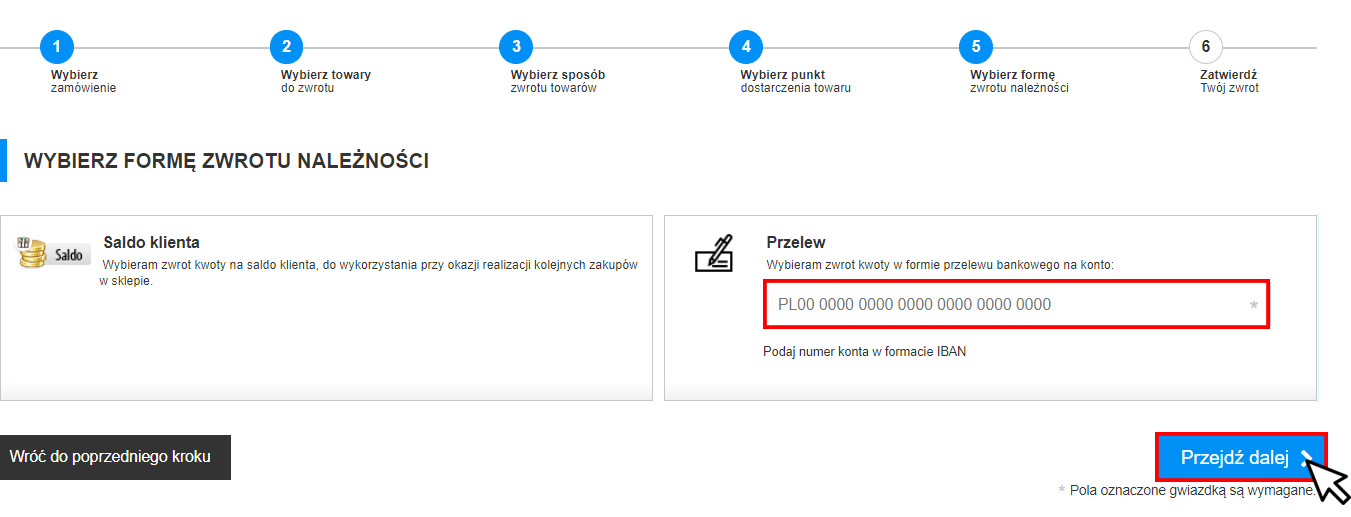Click the Saldo klienta description text

(x=368, y=273)
